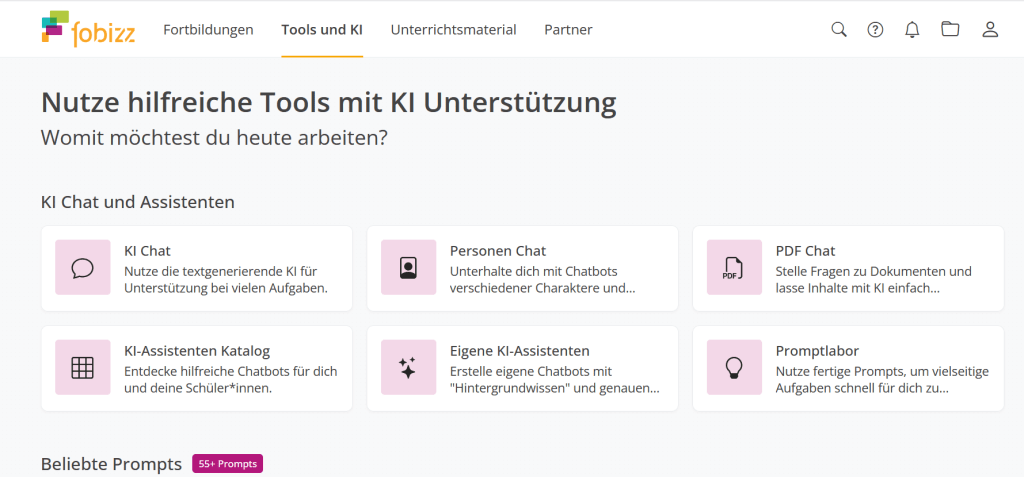Open the user profile icon
Image resolution: width=1024 pixels, height=477 pixels.
coord(990,30)
